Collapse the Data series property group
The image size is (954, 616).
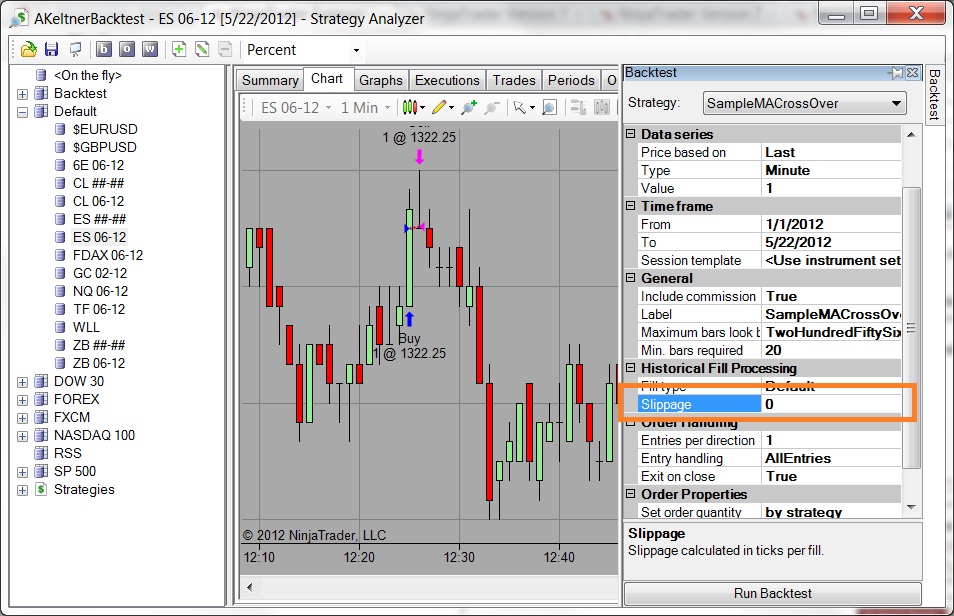click(x=631, y=134)
